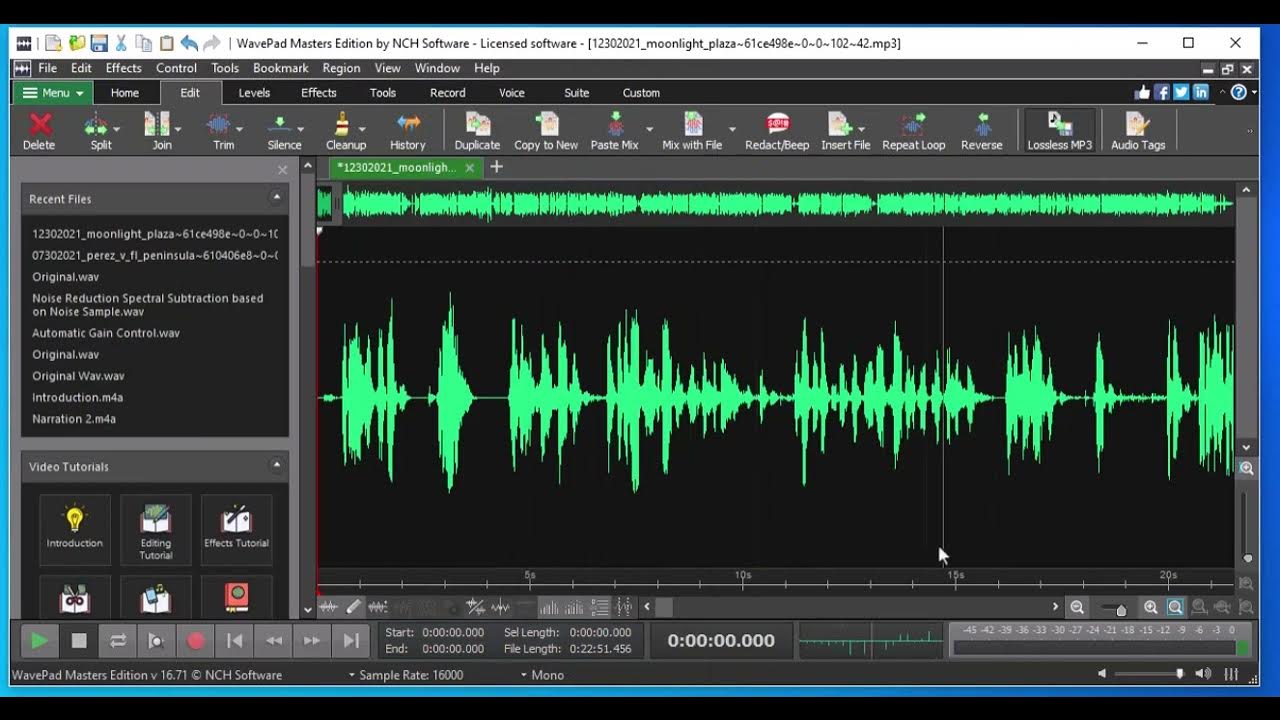Click Mix with File icon
This screenshot has height=720, width=1280.
point(692,131)
